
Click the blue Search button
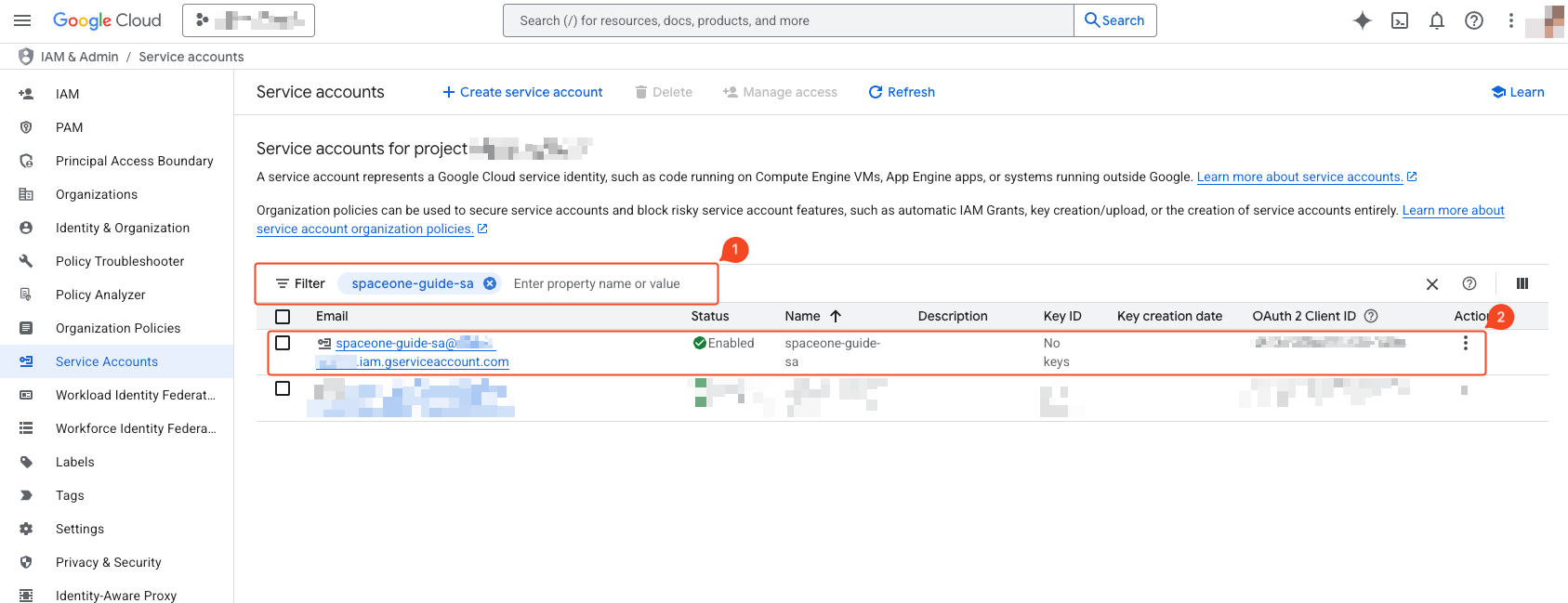[1115, 20]
